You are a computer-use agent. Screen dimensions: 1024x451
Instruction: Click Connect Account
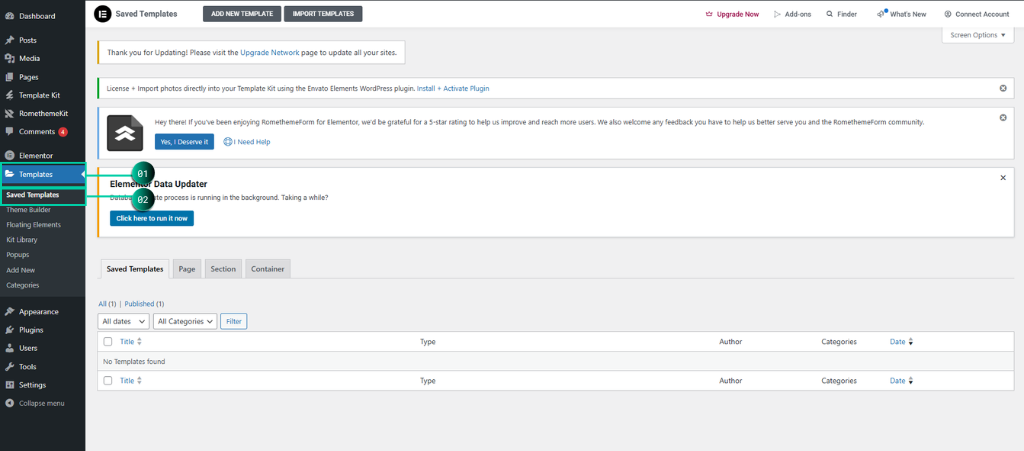pos(976,14)
